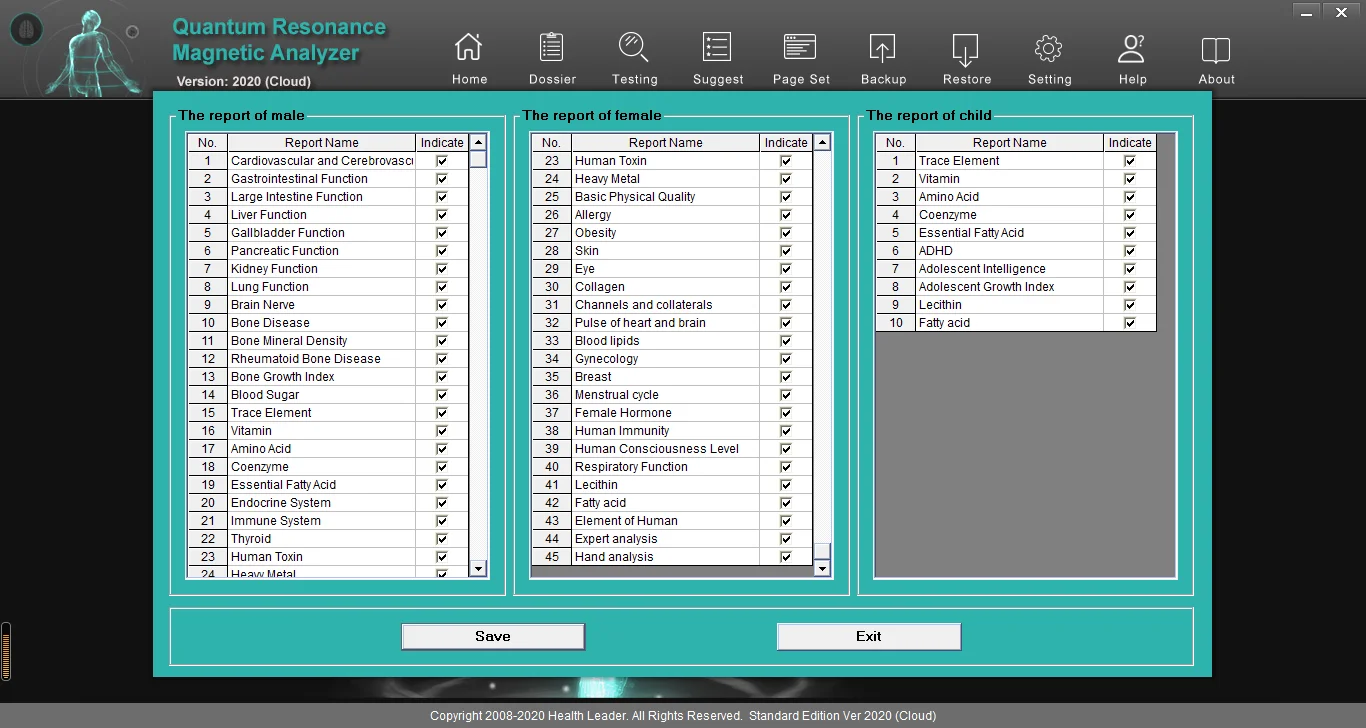Click the male report scrollbar thumb
1366x728 pixels.
tap(478, 159)
